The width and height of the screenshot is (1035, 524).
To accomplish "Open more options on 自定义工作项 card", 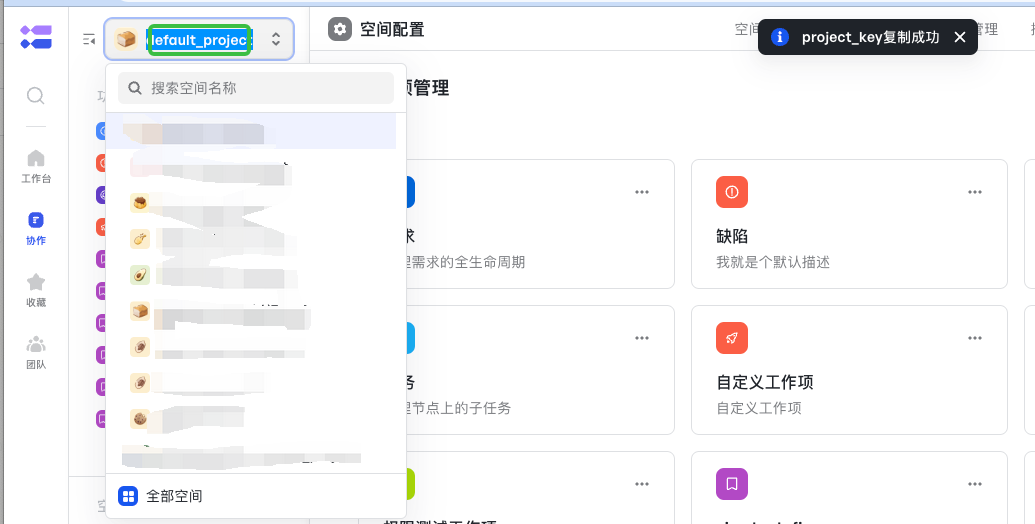I will 975,338.
